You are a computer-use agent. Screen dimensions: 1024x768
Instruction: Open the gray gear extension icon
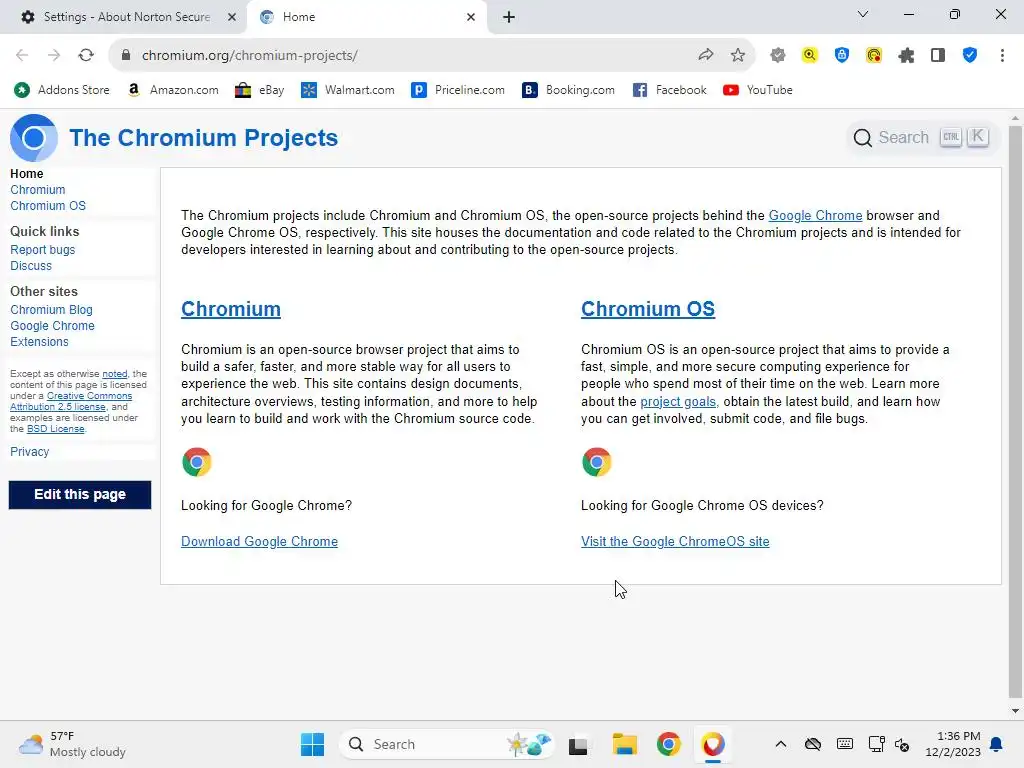[778, 56]
